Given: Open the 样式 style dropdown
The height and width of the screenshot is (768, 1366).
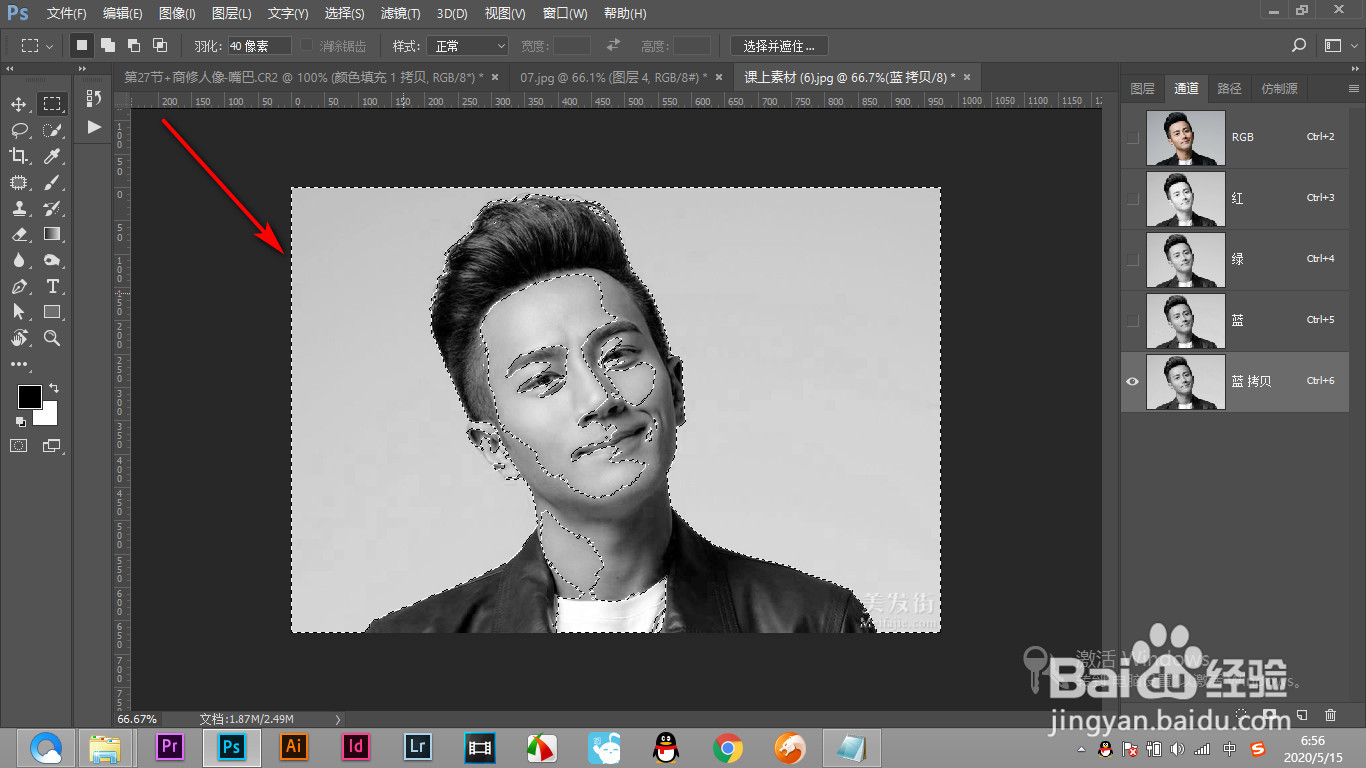Looking at the screenshot, I should click(x=468, y=46).
